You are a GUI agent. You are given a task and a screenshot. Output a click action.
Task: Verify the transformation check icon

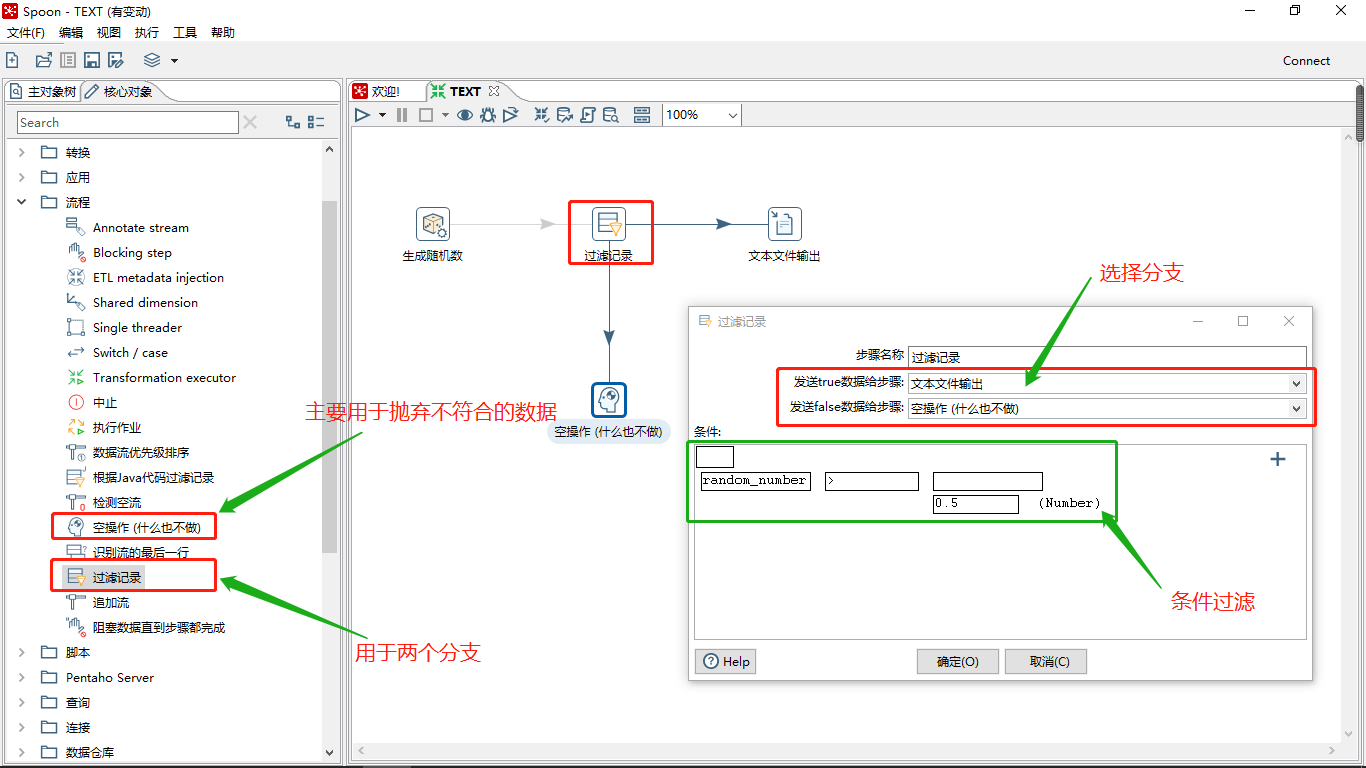point(541,115)
